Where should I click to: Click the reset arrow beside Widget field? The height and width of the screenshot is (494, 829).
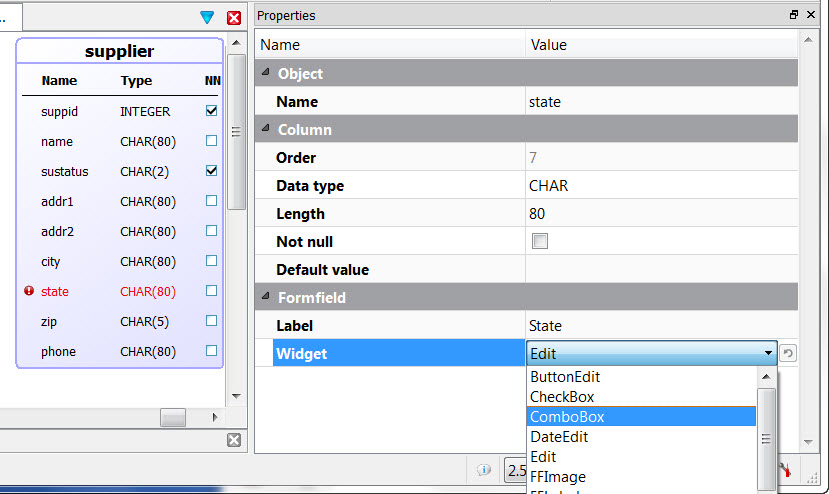tap(788, 353)
